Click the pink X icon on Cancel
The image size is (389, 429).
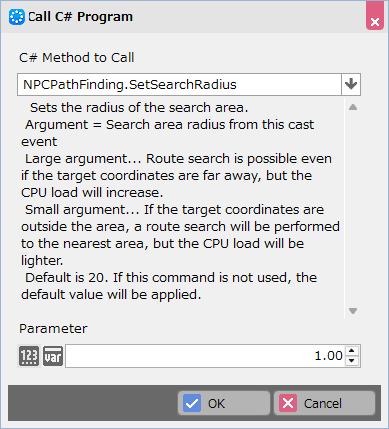pos(288,403)
